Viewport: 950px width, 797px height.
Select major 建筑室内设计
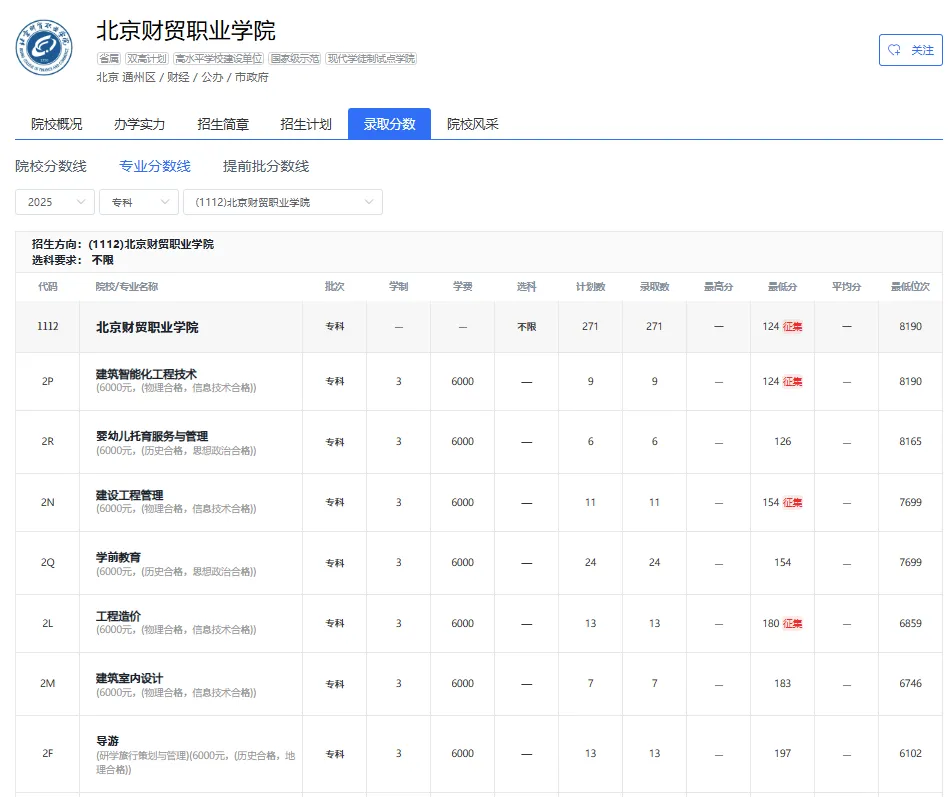pos(129,678)
